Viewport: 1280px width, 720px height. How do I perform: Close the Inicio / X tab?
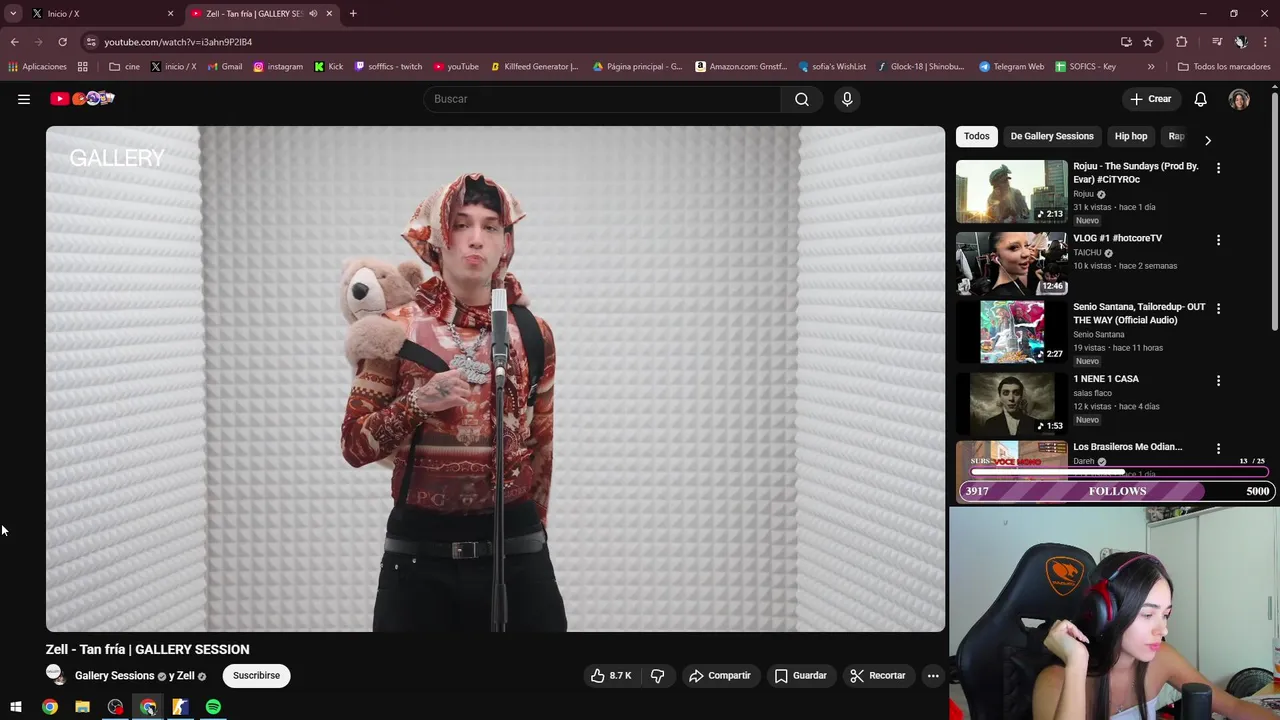170,14
